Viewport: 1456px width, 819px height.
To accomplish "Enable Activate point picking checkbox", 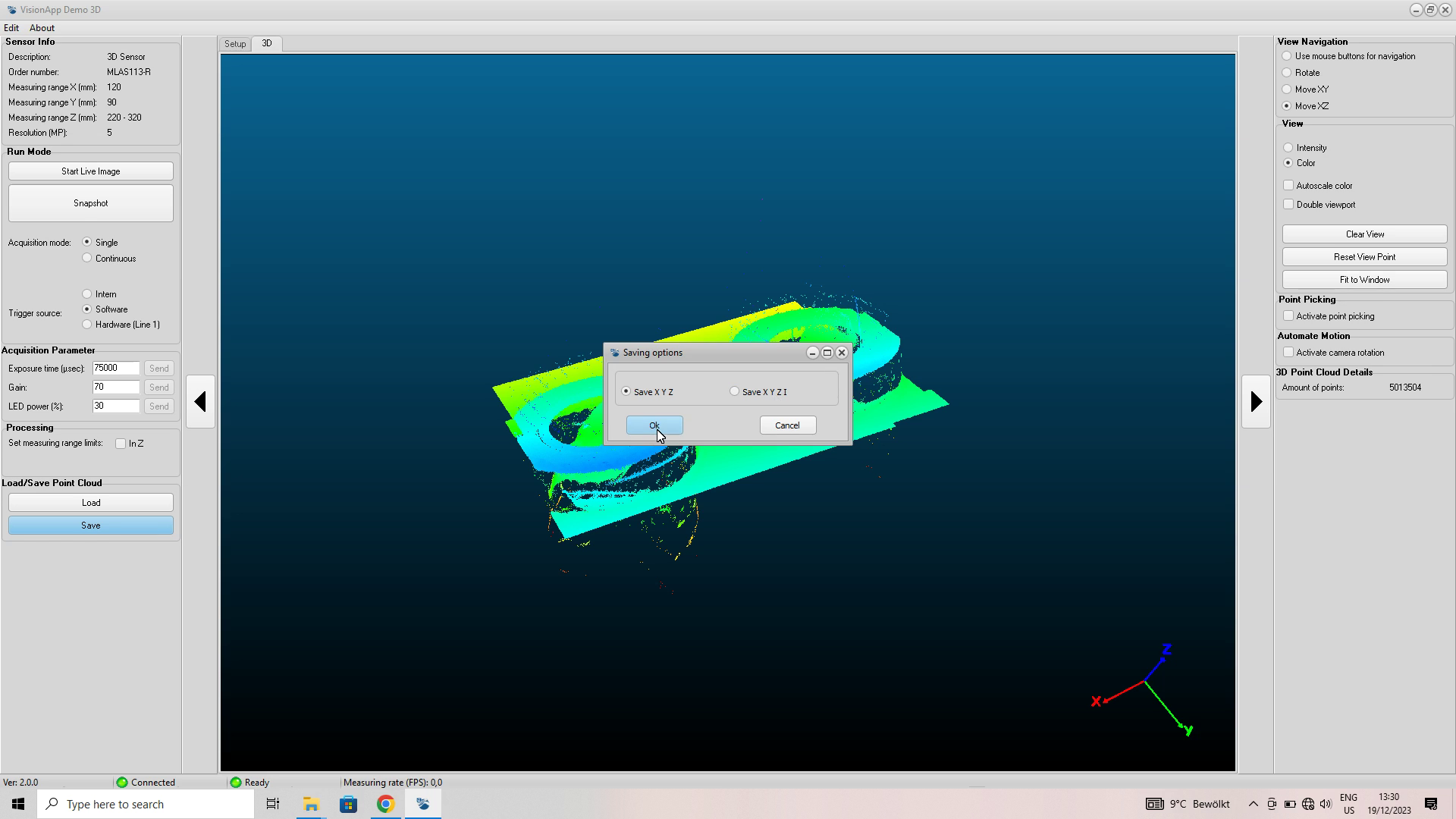I will 1288,315.
